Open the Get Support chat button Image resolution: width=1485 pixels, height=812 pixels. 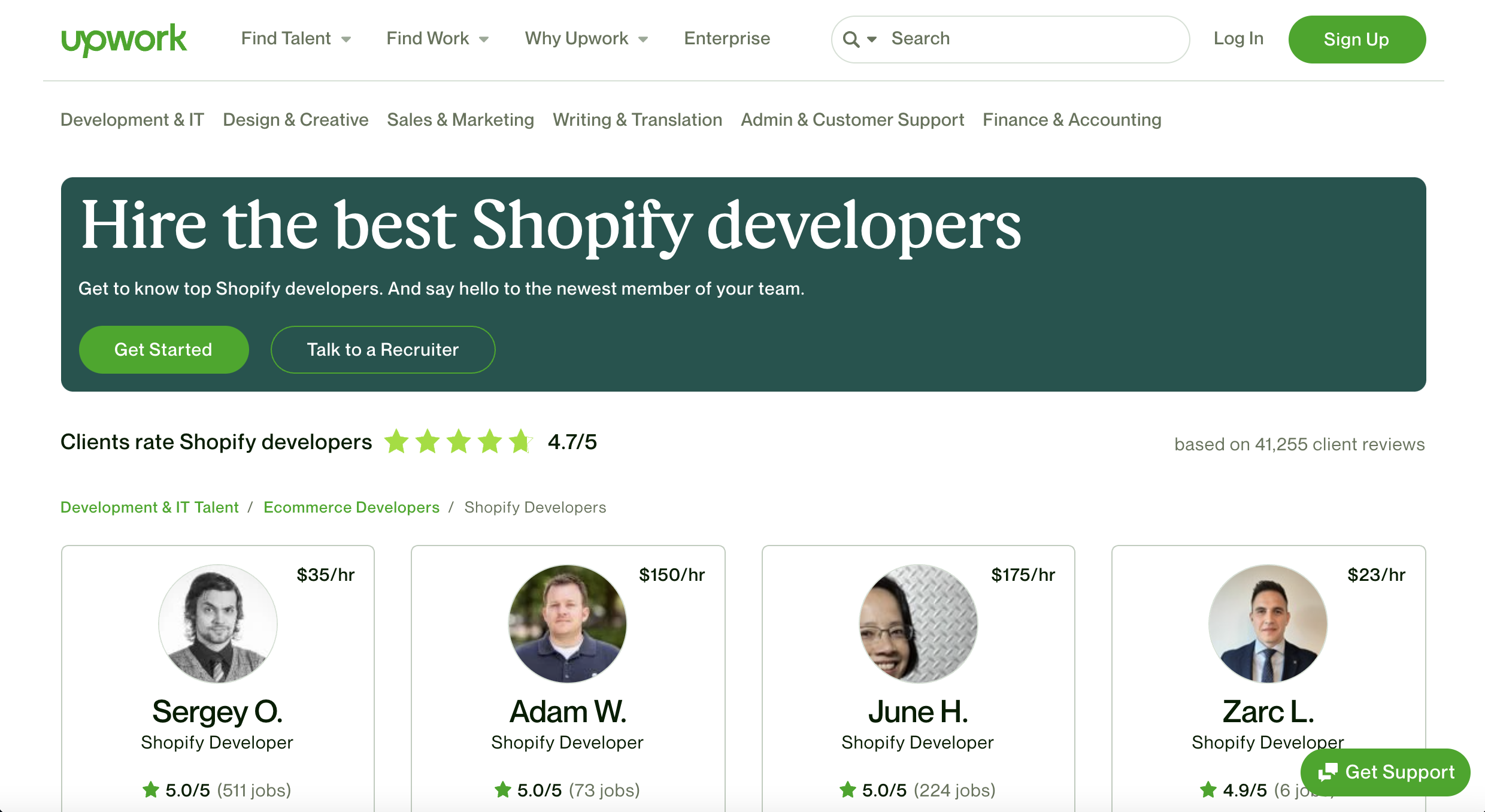tap(1386, 772)
